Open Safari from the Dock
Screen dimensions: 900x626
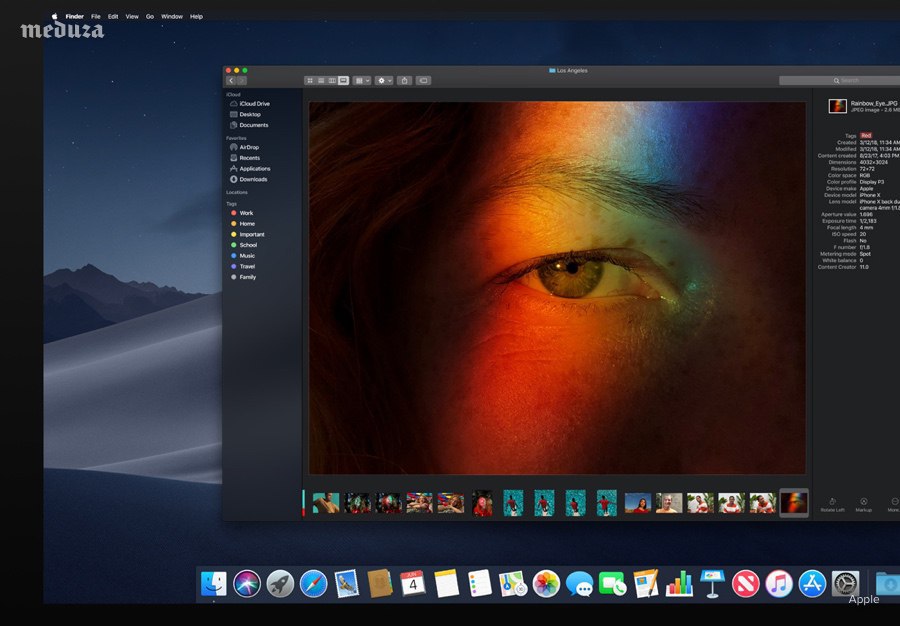click(x=313, y=585)
